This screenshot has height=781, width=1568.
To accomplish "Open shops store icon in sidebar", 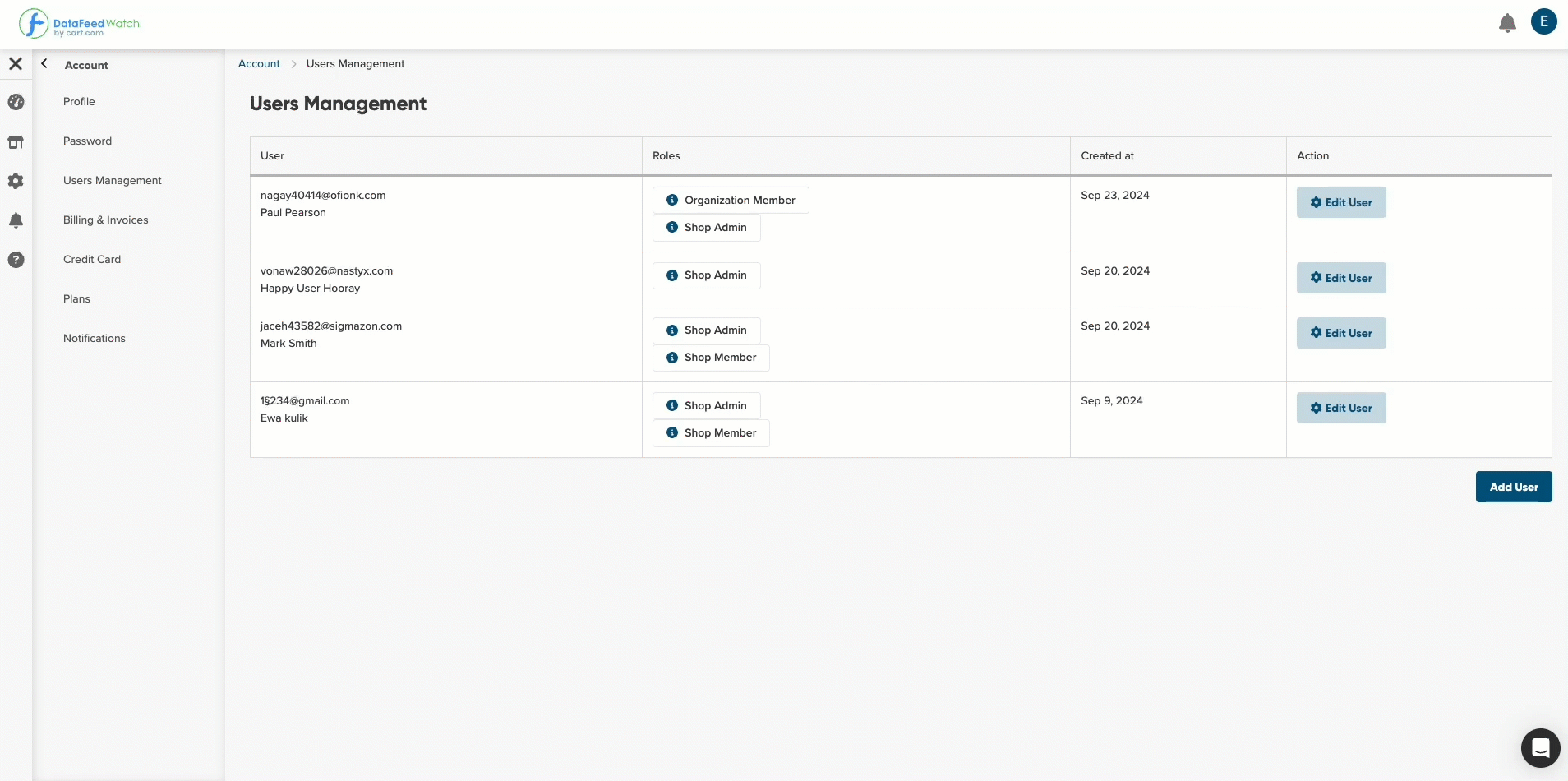I will (16, 141).
